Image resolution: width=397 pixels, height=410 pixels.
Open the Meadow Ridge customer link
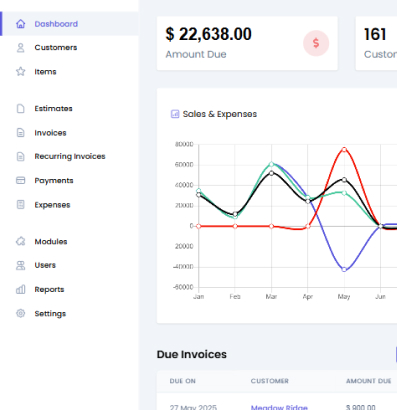pyautogui.click(x=279, y=407)
